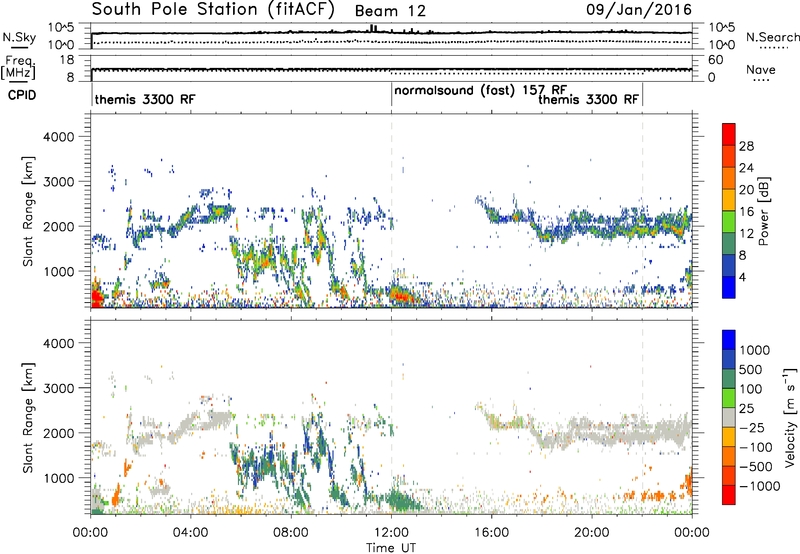Click the 'Time UT' axis title
This screenshot has width=800, height=554.
pyautogui.click(x=391, y=548)
